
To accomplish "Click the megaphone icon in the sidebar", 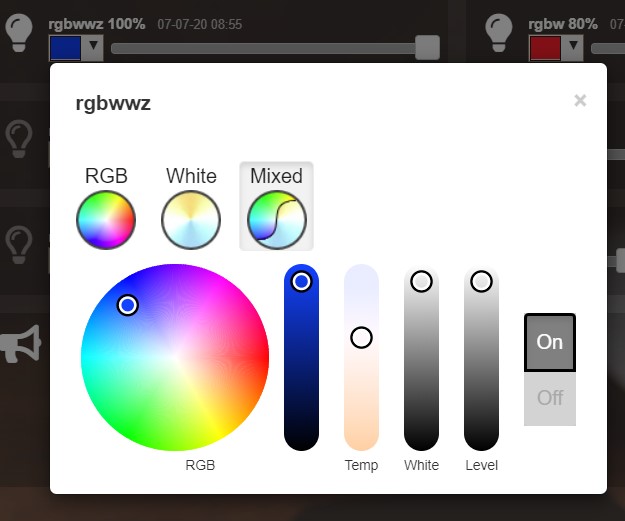I will pos(21,344).
